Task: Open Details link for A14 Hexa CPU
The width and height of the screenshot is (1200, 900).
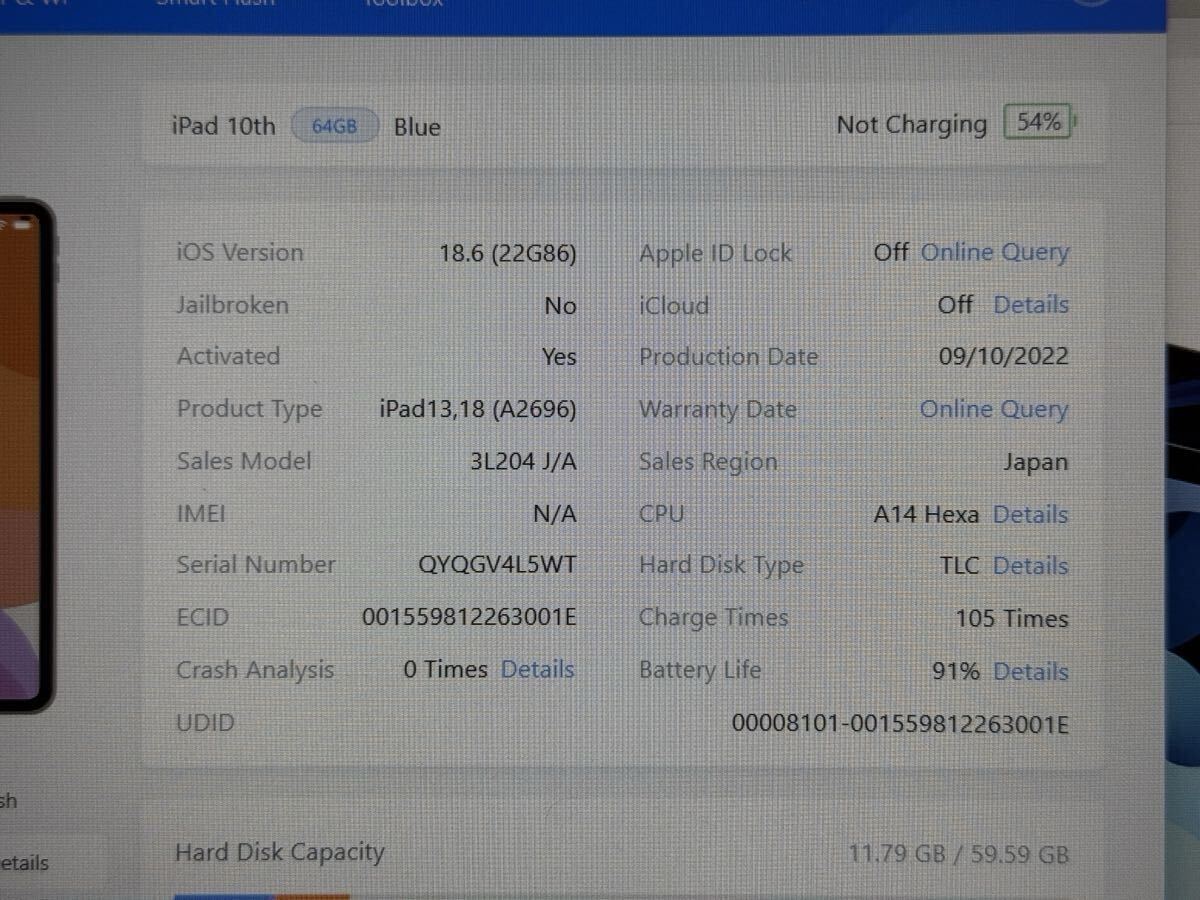Action: (x=1030, y=514)
